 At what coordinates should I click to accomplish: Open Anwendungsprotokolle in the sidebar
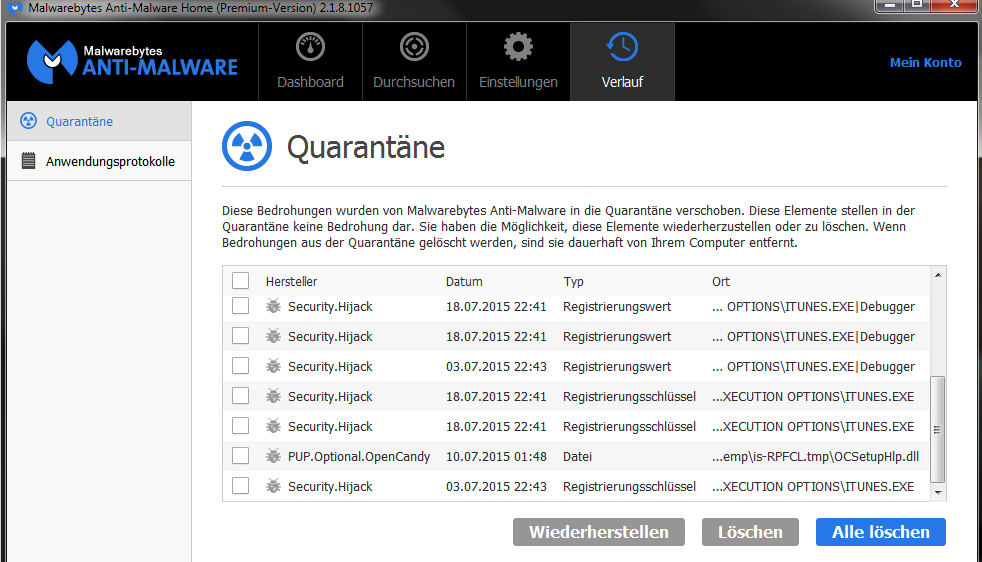tap(99, 161)
